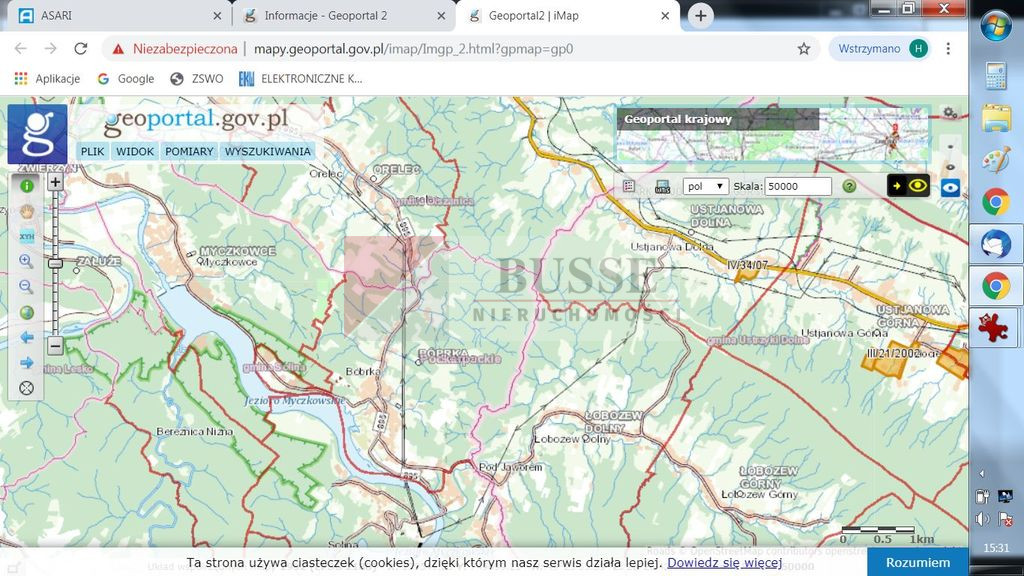Open the Google bookmark
Image resolution: width=1024 pixels, height=576 pixels.
pyautogui.click(x=126, y=78)
